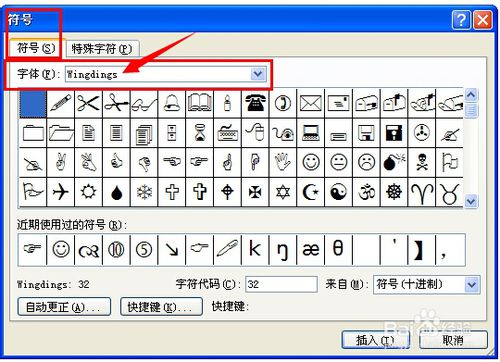Select the computer mouse symbol

[255, 133]
